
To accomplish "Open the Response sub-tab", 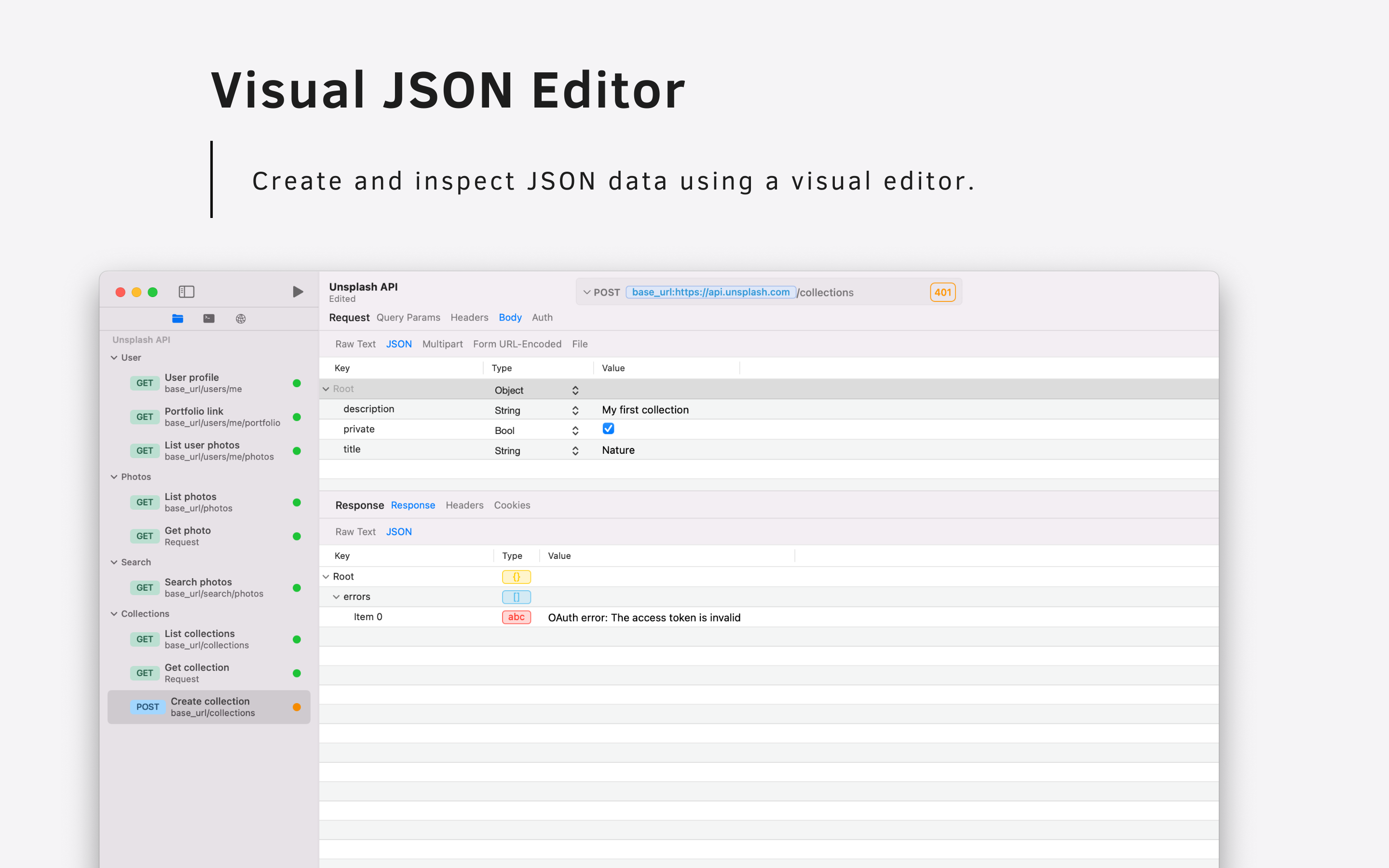I will coord(413,505).
